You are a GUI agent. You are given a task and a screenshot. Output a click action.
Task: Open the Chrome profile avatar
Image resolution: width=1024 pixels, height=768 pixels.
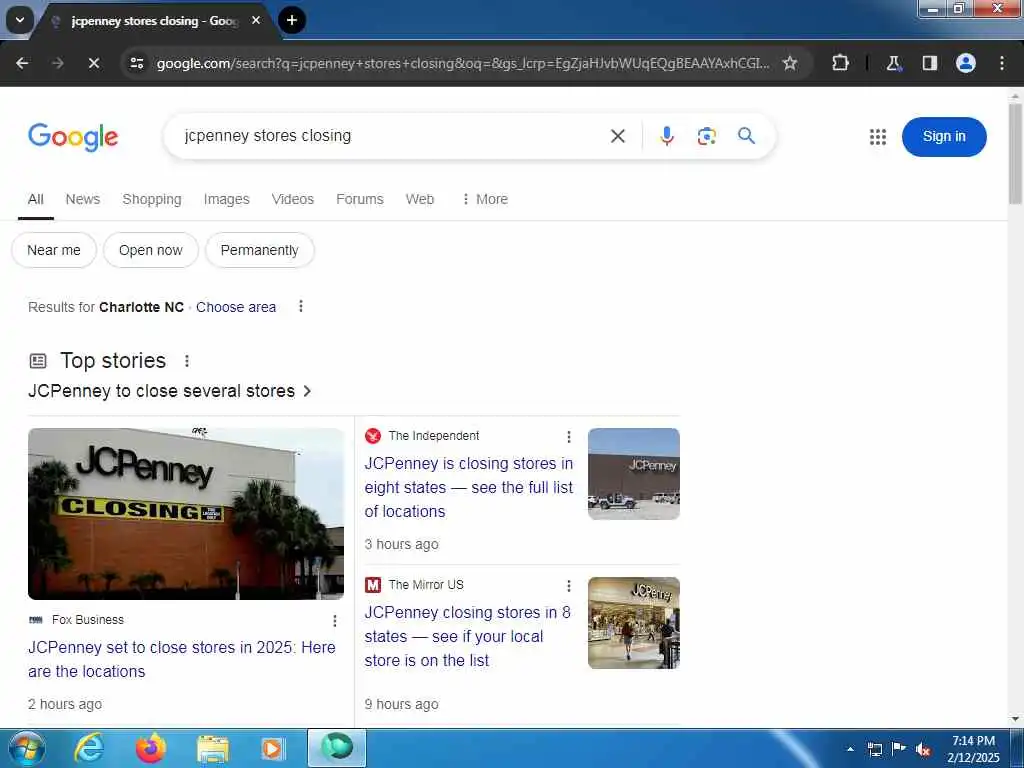coord(966,63)
